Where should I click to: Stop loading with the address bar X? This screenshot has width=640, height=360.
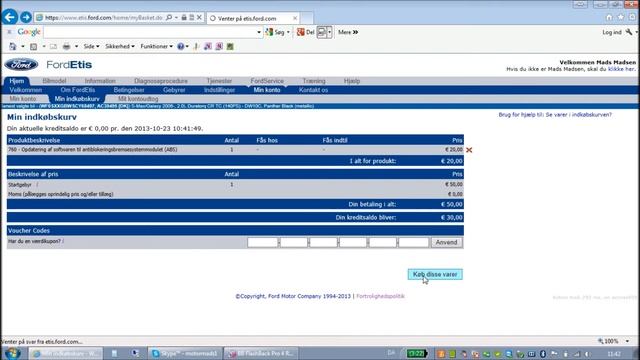click(199, 18)
